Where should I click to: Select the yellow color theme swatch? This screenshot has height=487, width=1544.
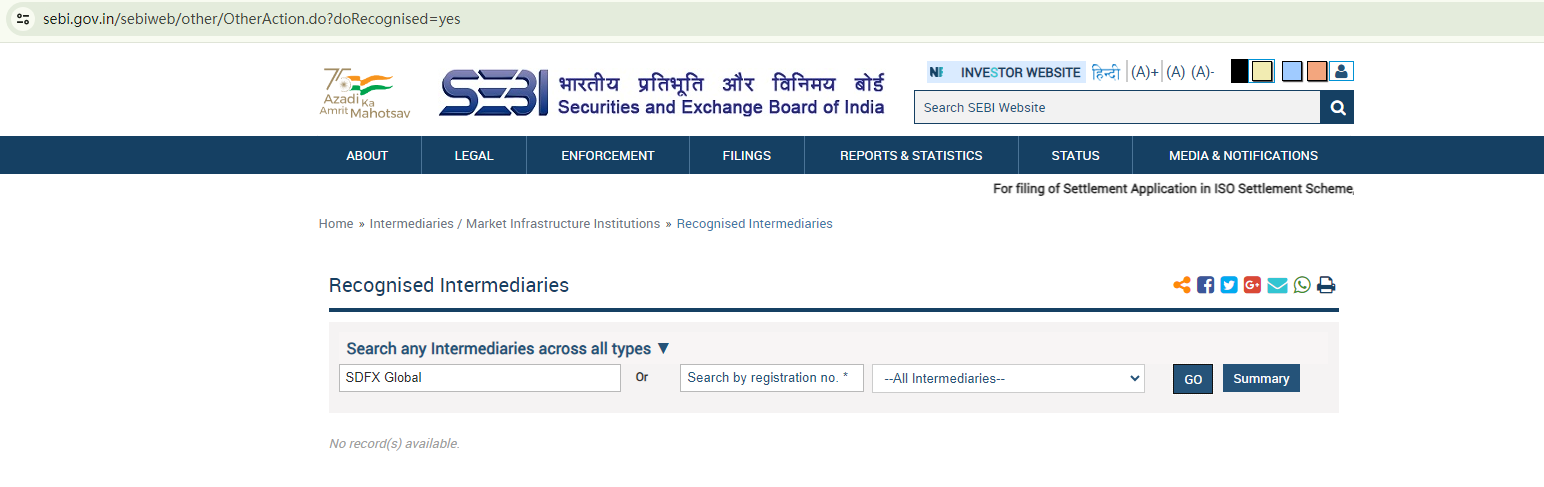tap(1262, 71)
